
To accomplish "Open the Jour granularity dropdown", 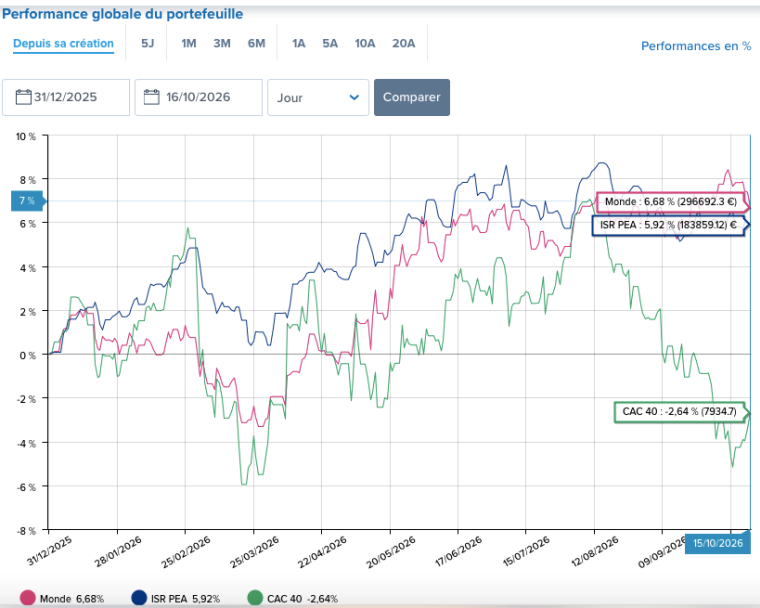I will [318, 97].
